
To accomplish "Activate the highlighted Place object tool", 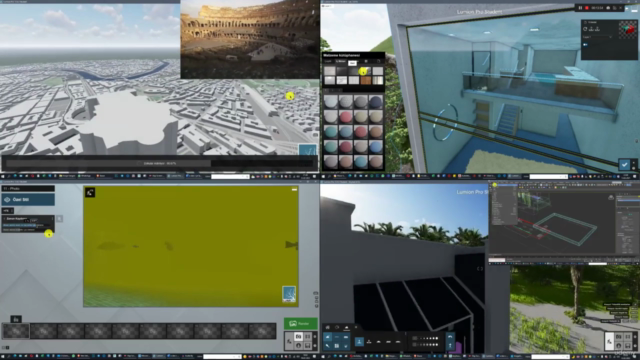I will pyautogui.click(x=359, y=342).
